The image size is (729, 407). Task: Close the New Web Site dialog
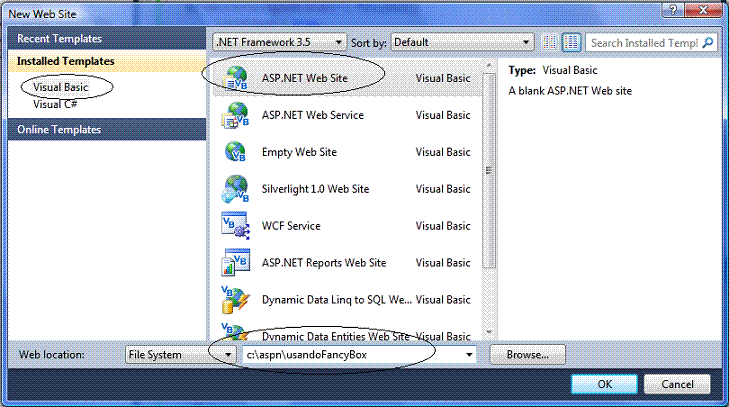(703, 9)
